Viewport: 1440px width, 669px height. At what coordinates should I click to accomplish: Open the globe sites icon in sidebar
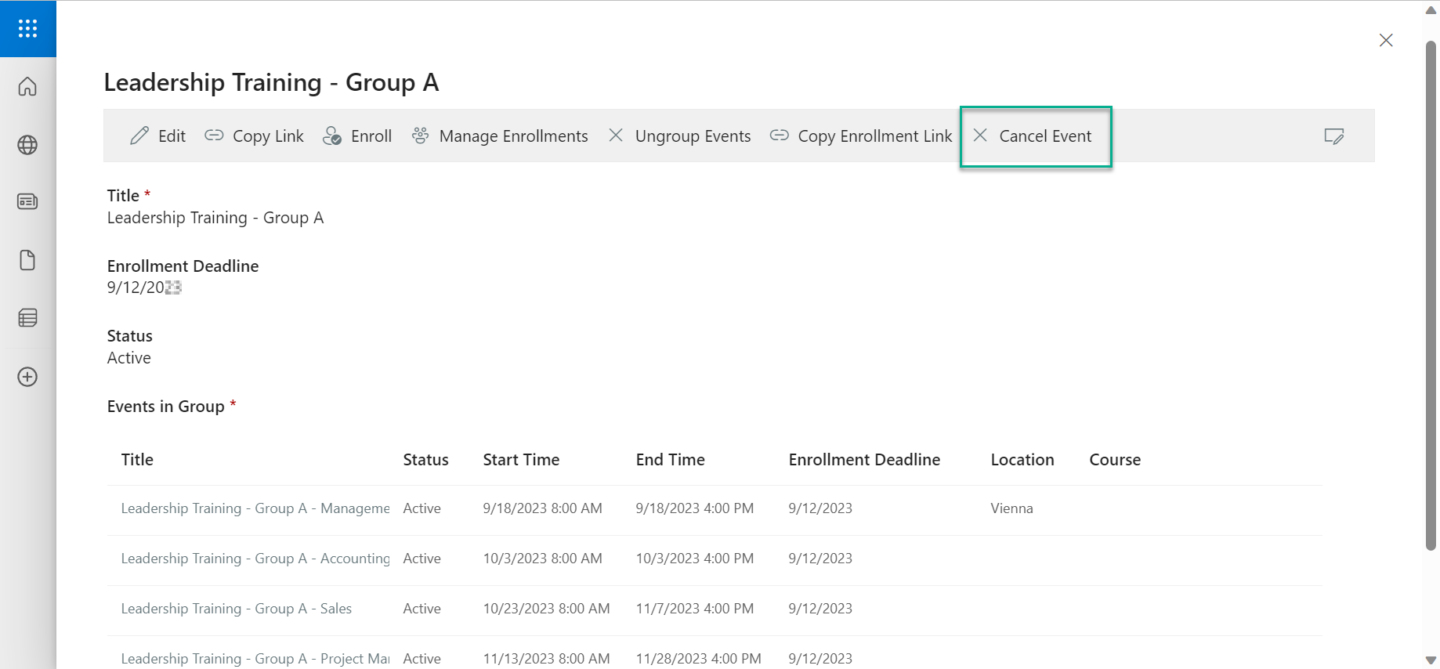28,145
